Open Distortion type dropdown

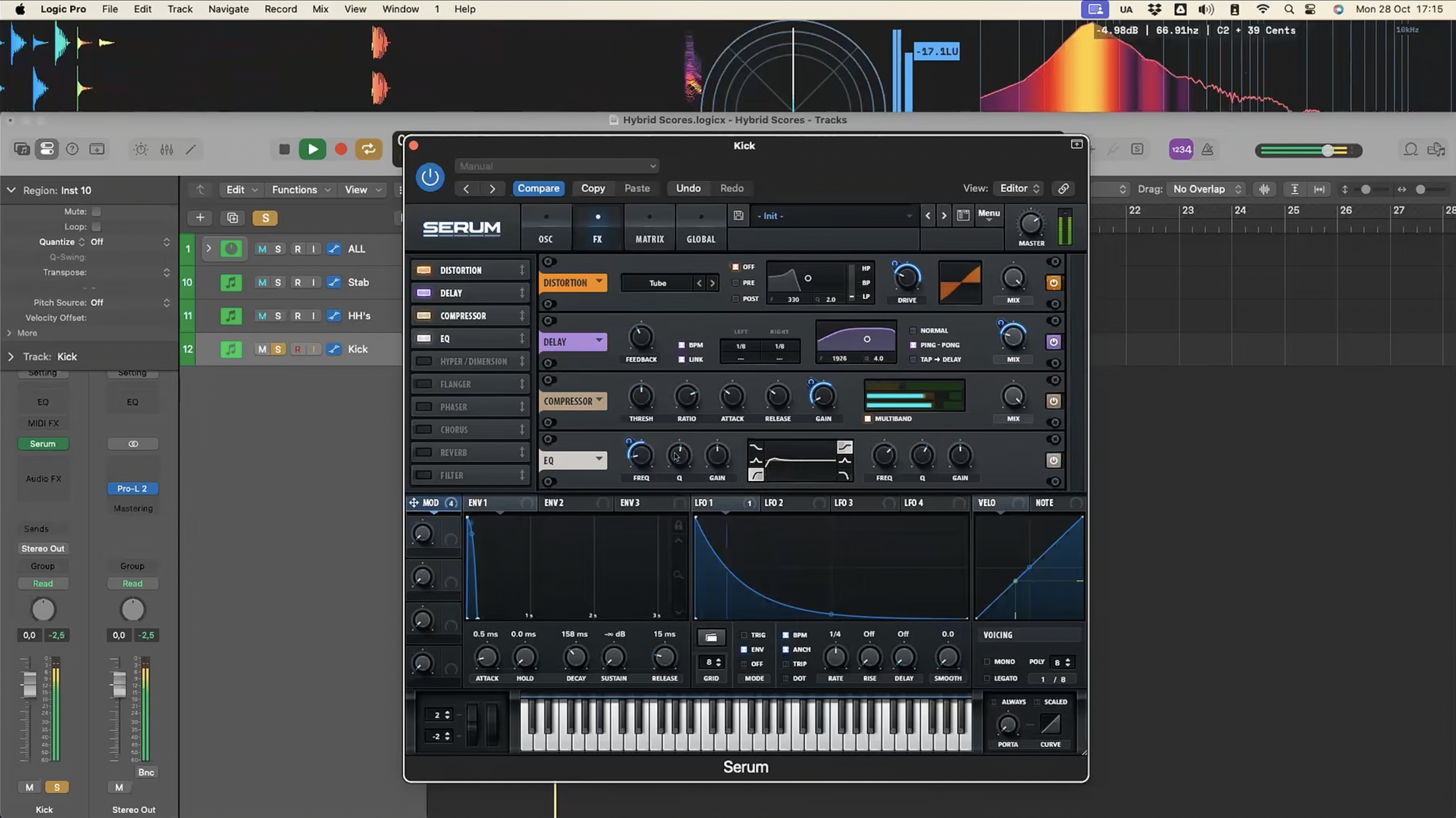tap(658, 283)
